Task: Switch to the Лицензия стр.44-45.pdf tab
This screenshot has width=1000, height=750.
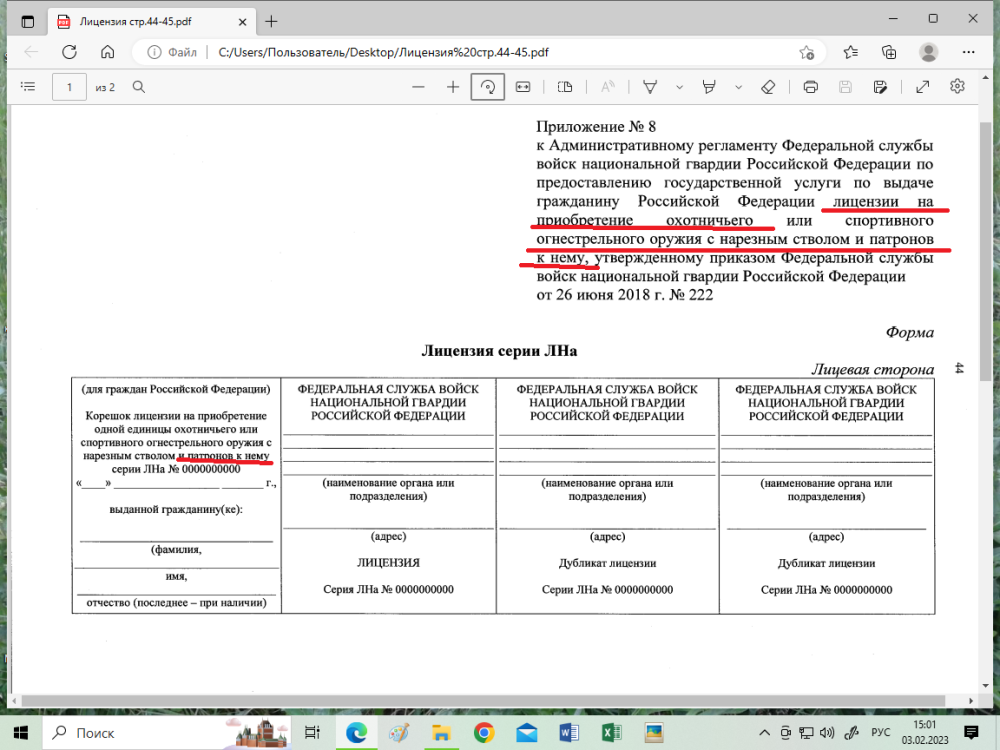Action: [x=140, y=19]
